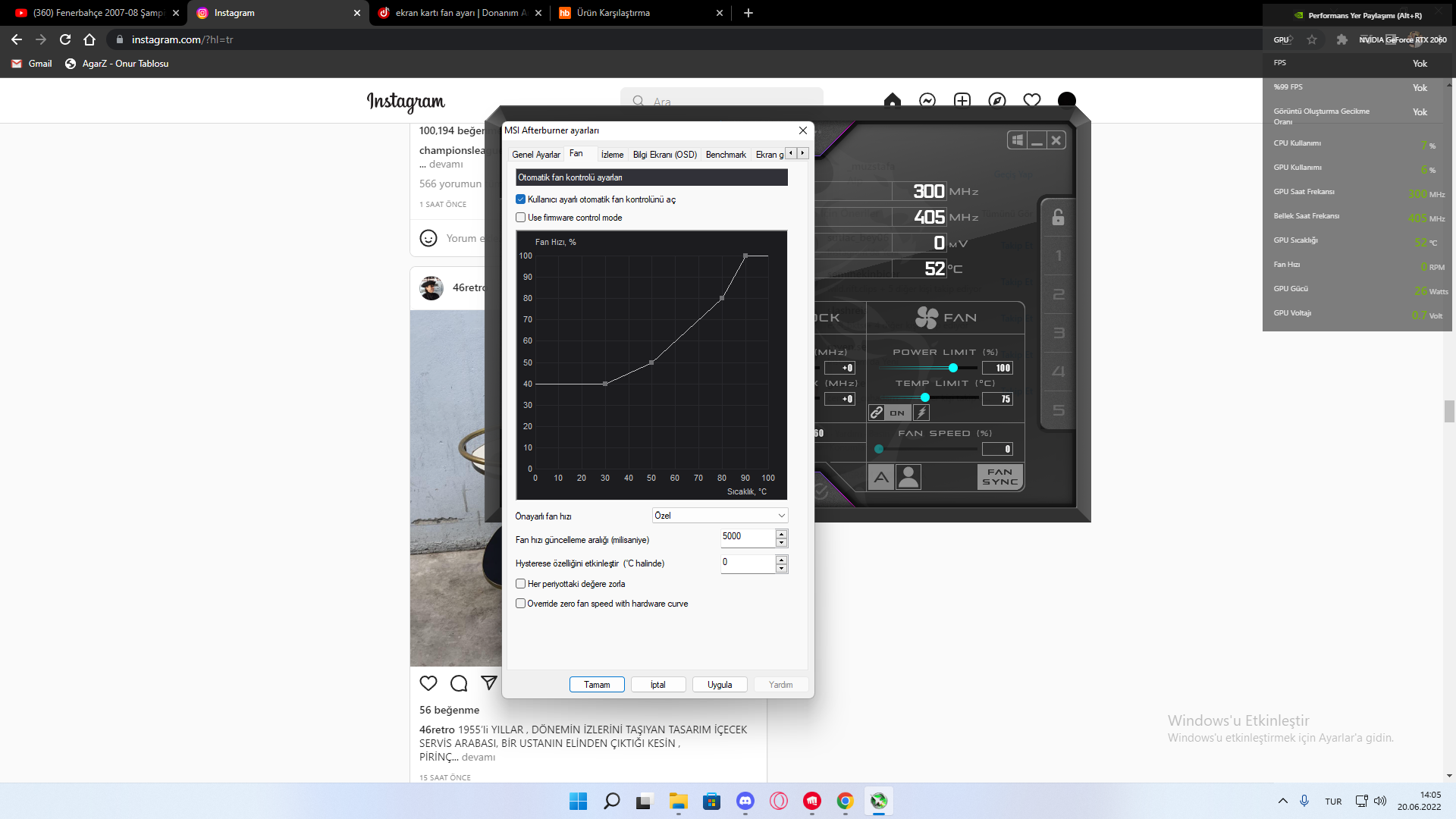The height and width of the screenshot is (819, 1456).
Task: Enable 'Use firmware control mode' checkbox
Action: 520,218
